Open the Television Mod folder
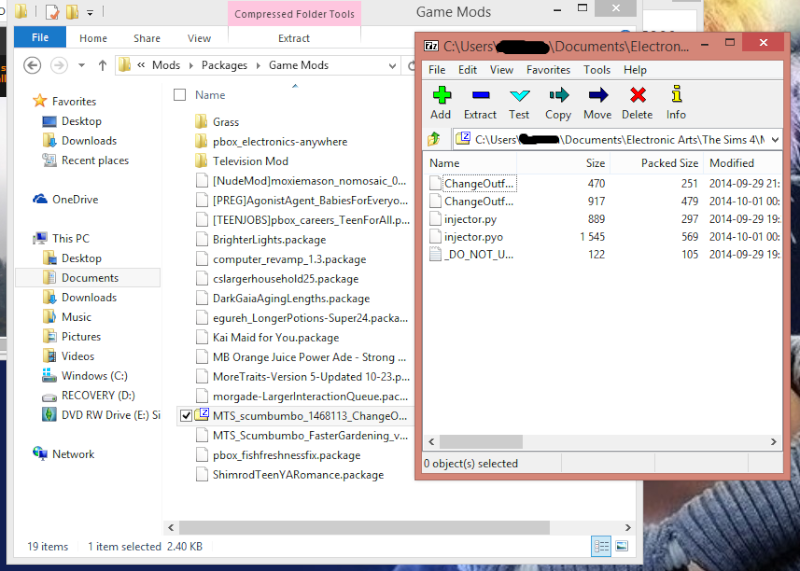This screenshot has height=571, width=800. point(251,161)
